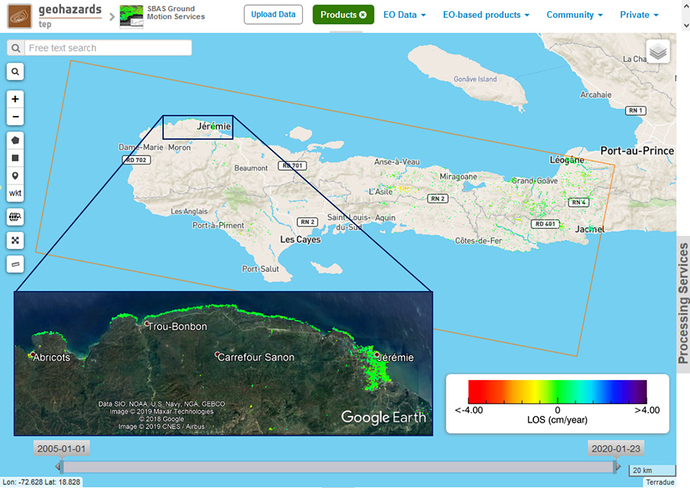This screenshot has height=488, width=690.
Task: Select the polygon drawing tool
Action: 16,140
